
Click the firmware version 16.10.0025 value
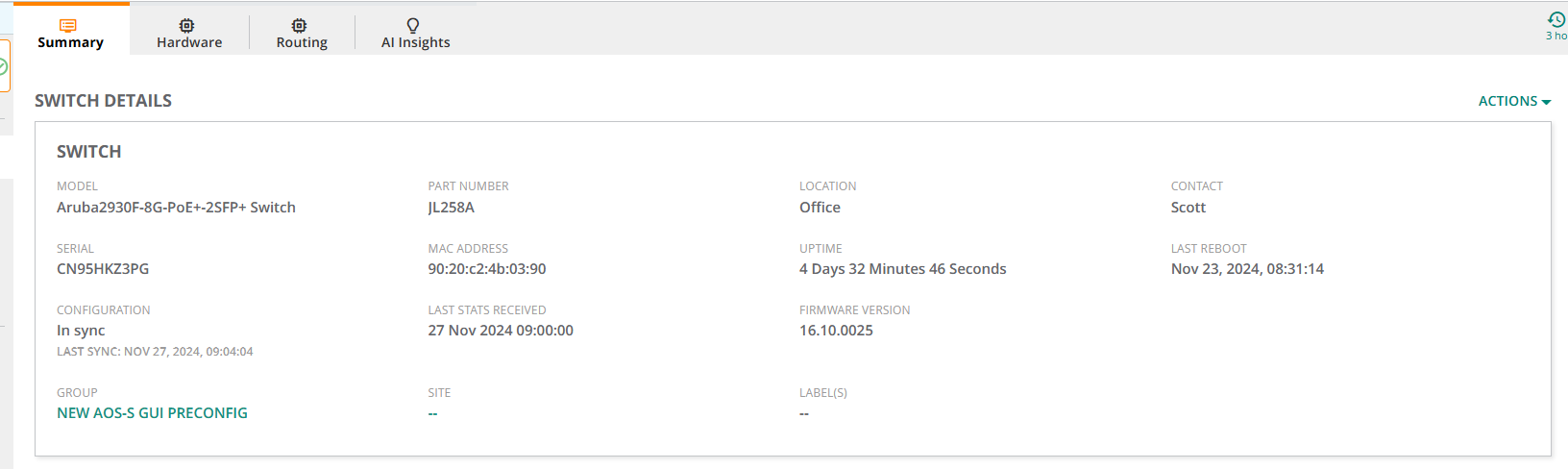(836, 331)
